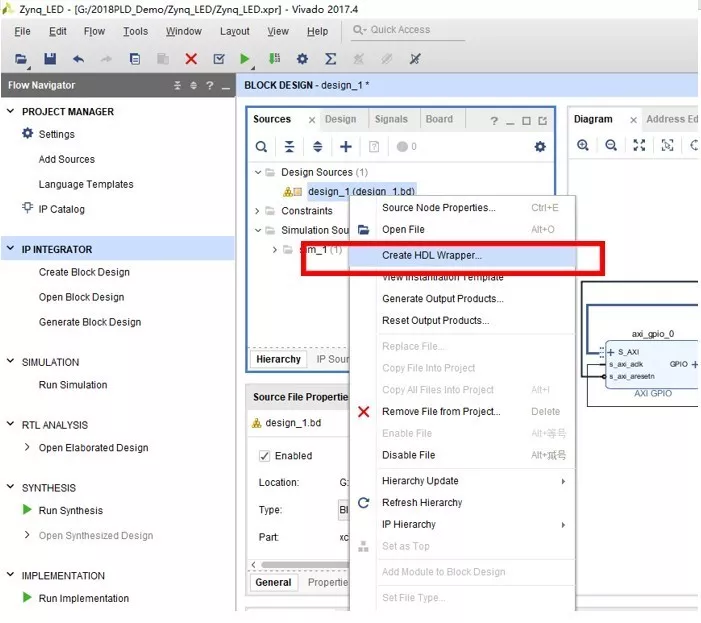
Task: Collapse Design Sources tree node
Action: [x=258, y=172]
